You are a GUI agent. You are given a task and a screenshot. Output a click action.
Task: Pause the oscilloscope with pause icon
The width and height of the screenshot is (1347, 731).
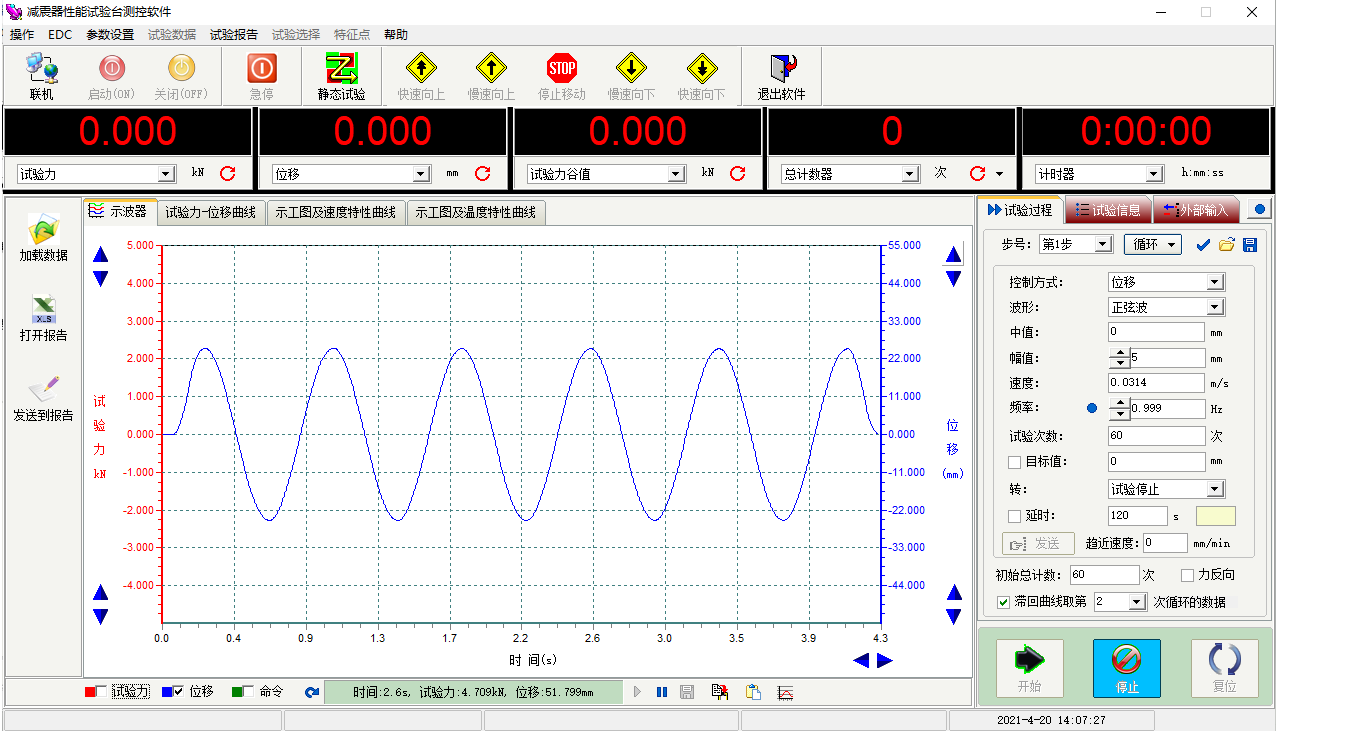click(662, 692)
